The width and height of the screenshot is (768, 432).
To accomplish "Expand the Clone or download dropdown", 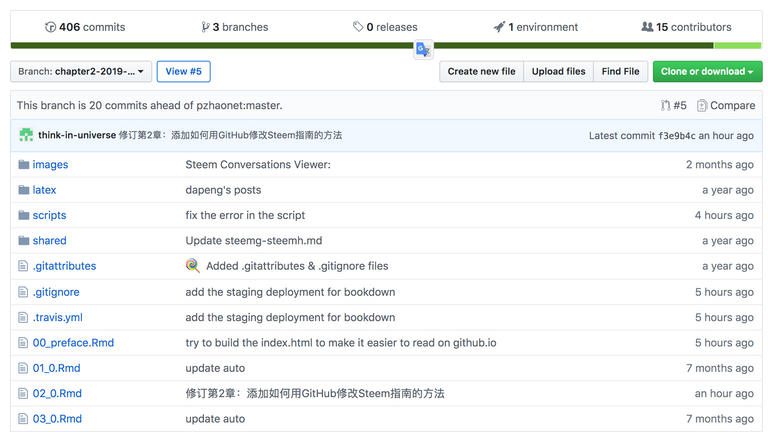I will [x=707, y=72].
